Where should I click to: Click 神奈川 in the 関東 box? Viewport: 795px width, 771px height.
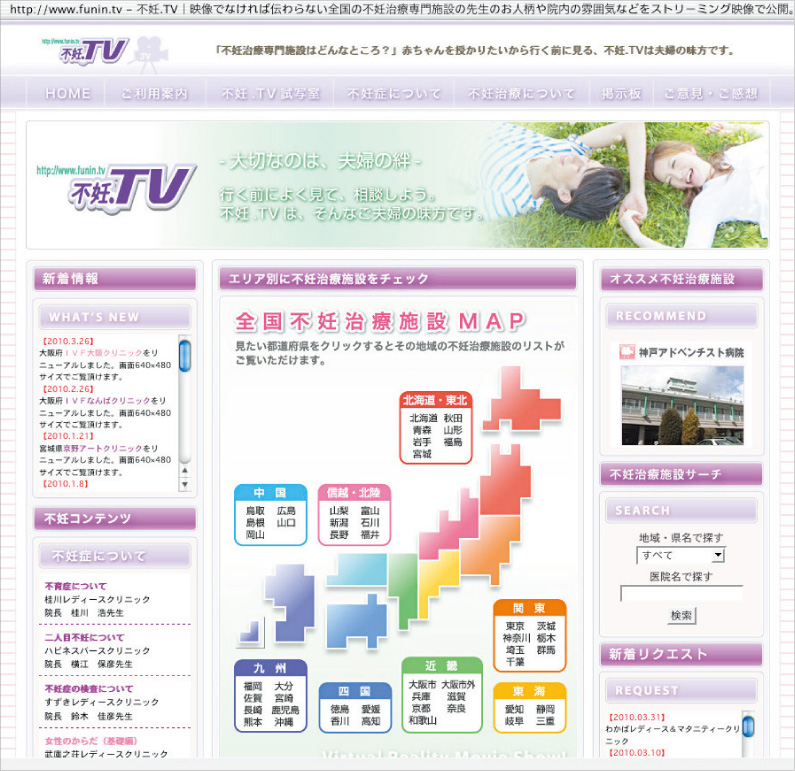pos(517,638)
